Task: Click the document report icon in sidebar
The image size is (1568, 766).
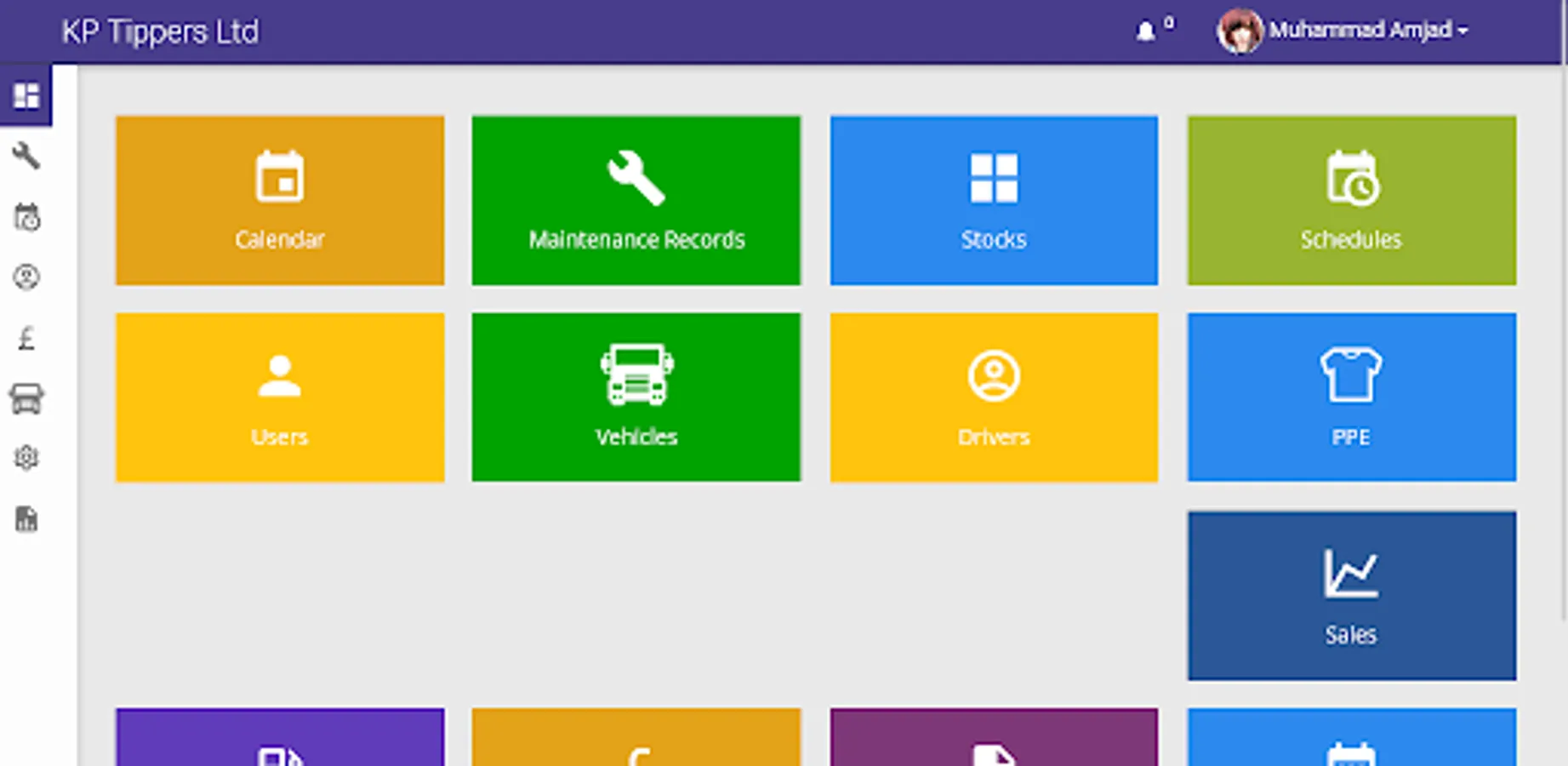Action: click(26, 518)
